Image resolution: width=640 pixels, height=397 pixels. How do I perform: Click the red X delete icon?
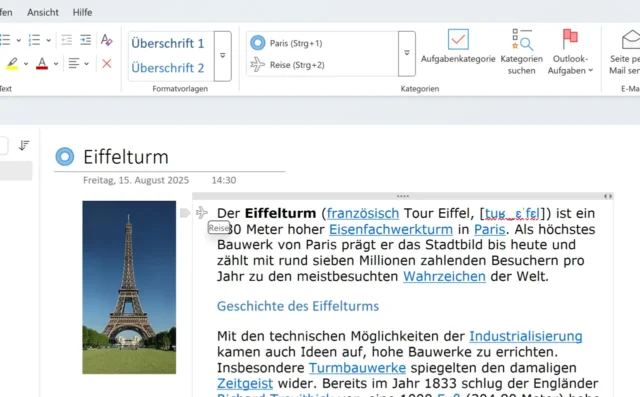[107, 64]
